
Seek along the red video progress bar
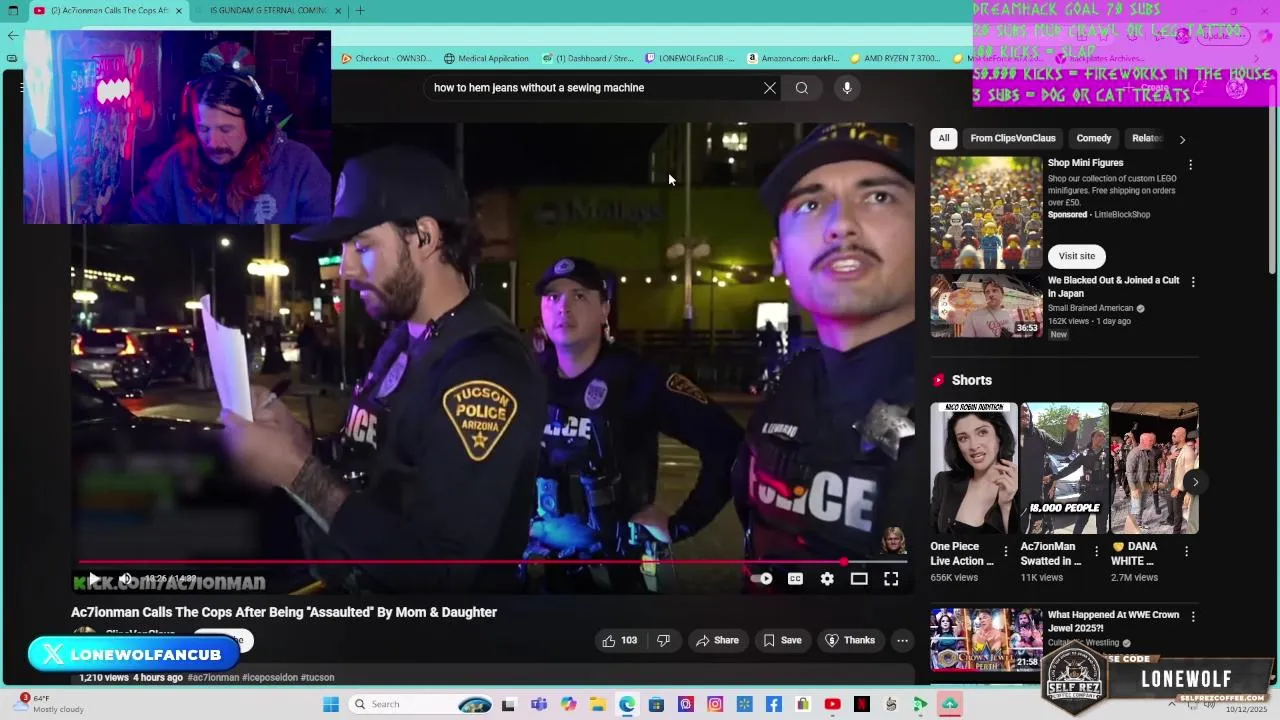493,562
